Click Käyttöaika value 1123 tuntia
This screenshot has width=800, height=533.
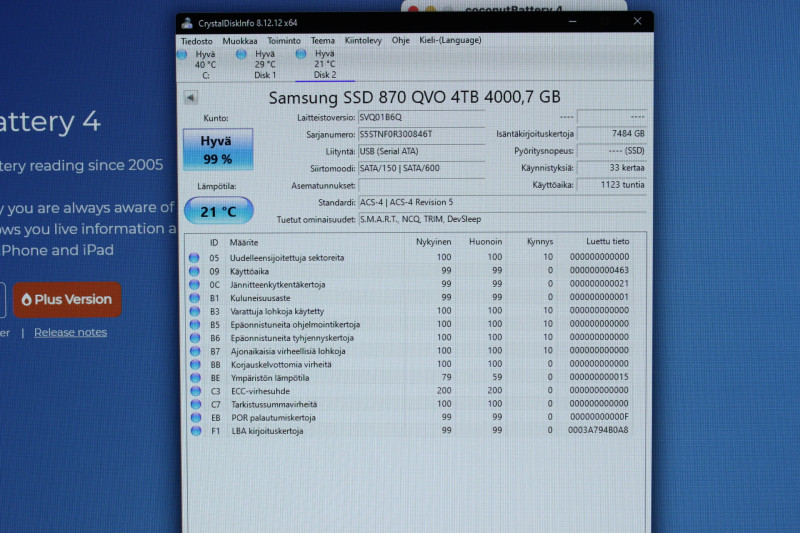point(612,185)
